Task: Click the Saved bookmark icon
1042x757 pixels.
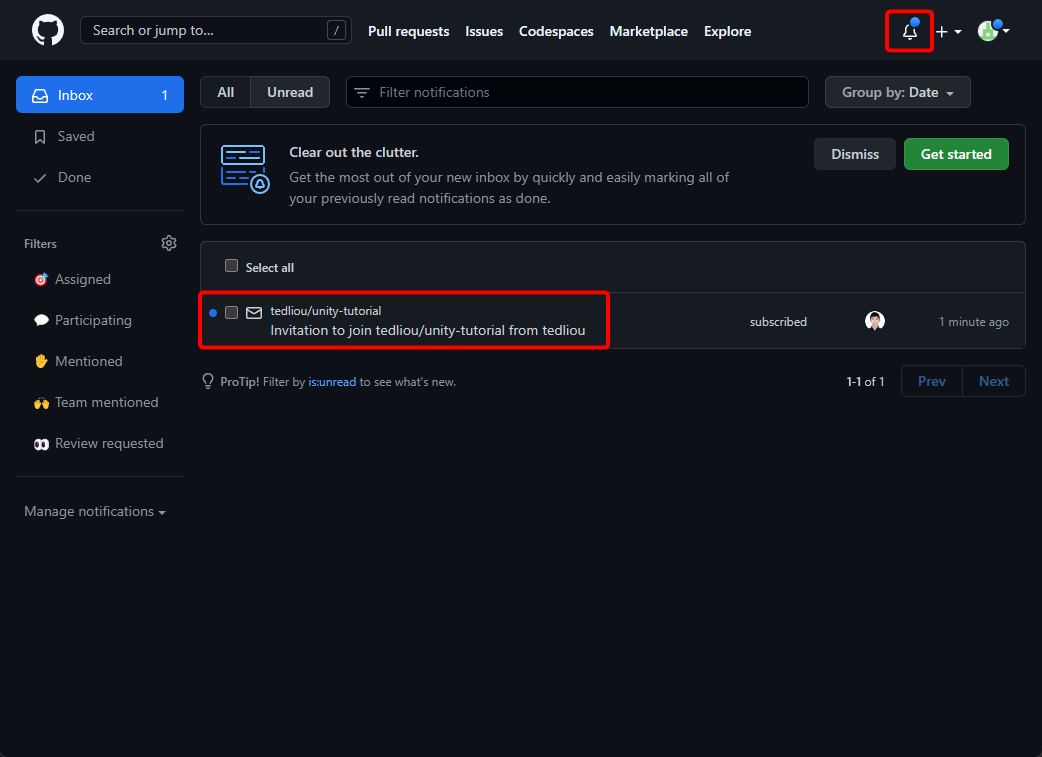Action: pos(40,137)
